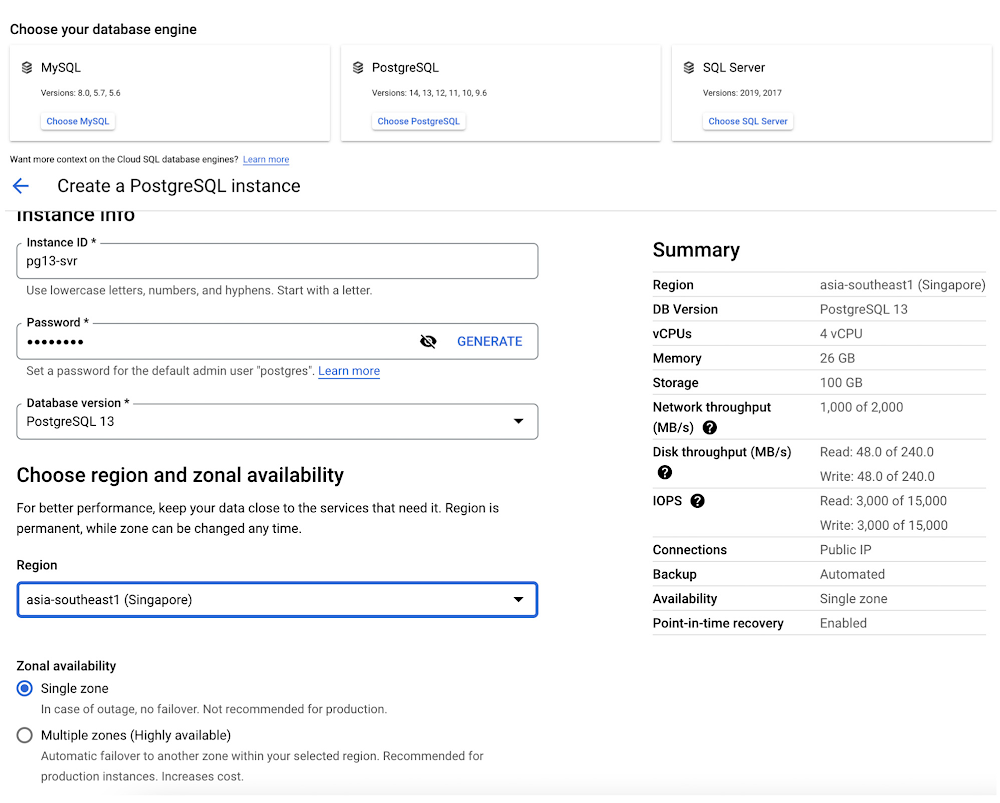Viewport: 1000px width, 803px height.
Task: Click the back arrow next to Create a PostgreSQL instance
Action: [x=20, y=186]
